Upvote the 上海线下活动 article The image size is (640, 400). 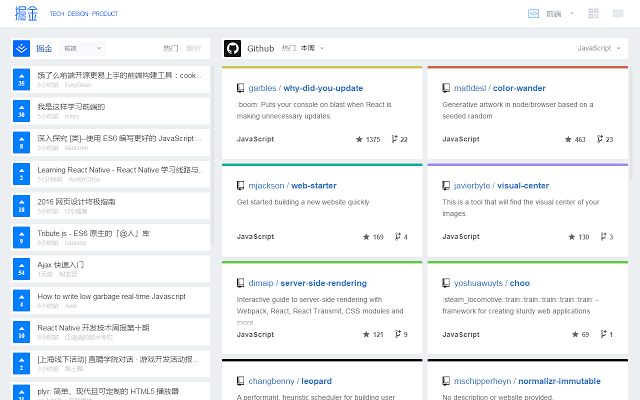click(21, 363)
